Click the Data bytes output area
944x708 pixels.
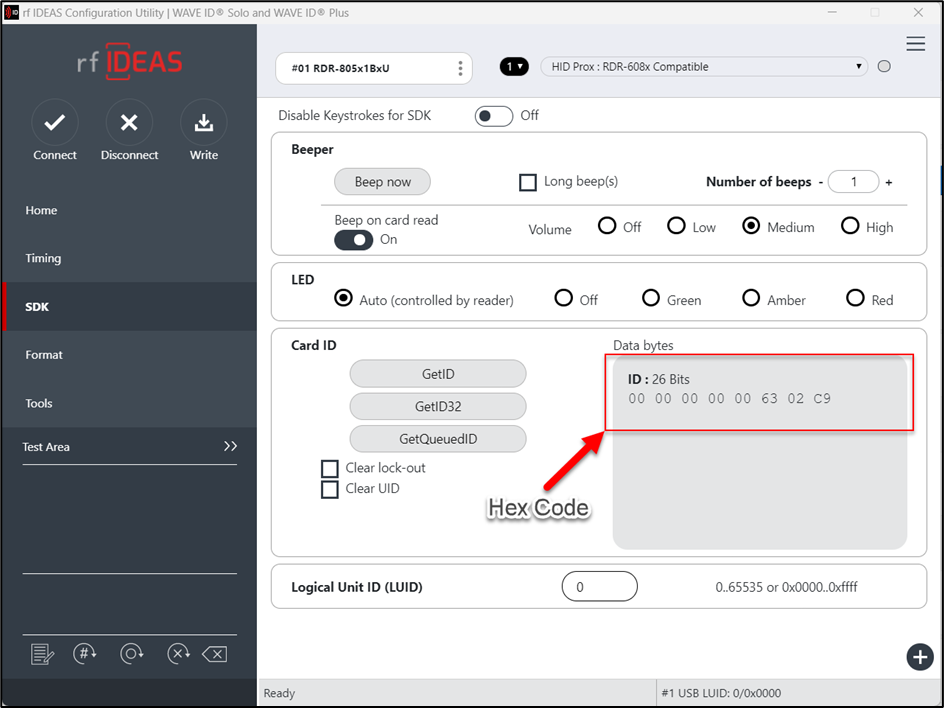click(x=760, y=453)
